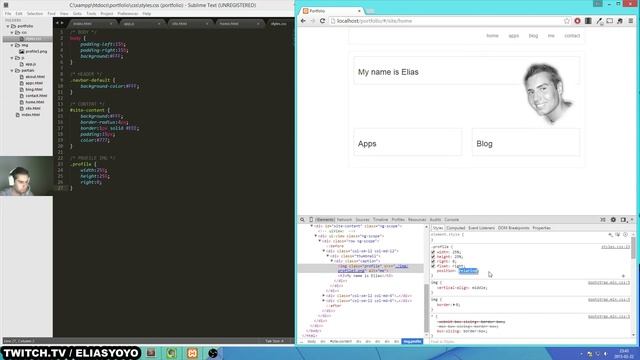This screenshot has height=360, width=640.
Task: Click the red circular extension icon in Chrome toolbar
Action: [577, 21]
